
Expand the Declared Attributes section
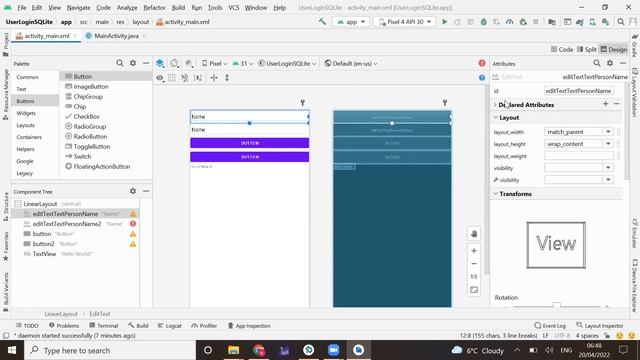pos(496,105)
